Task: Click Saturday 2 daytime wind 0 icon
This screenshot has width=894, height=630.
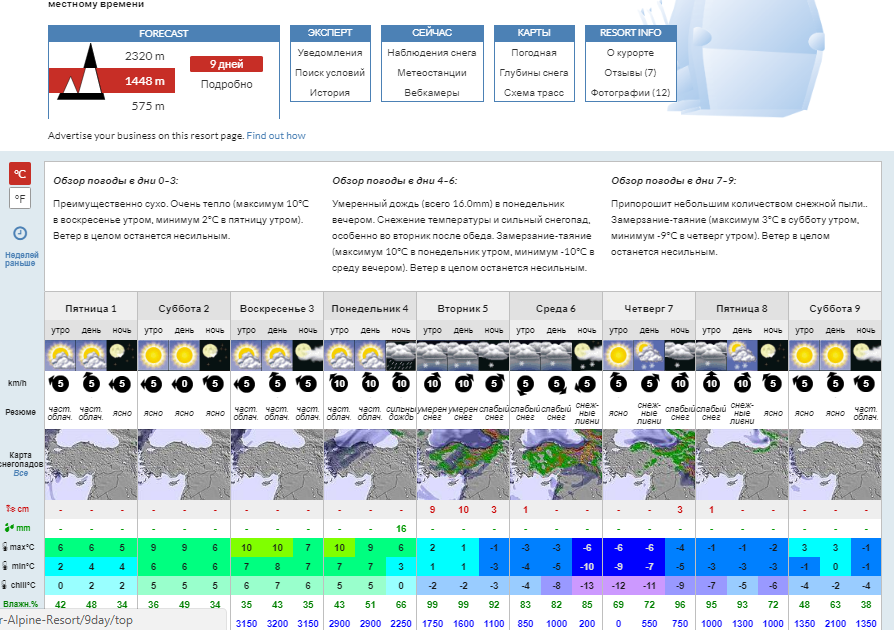Action: click(183, 384)
